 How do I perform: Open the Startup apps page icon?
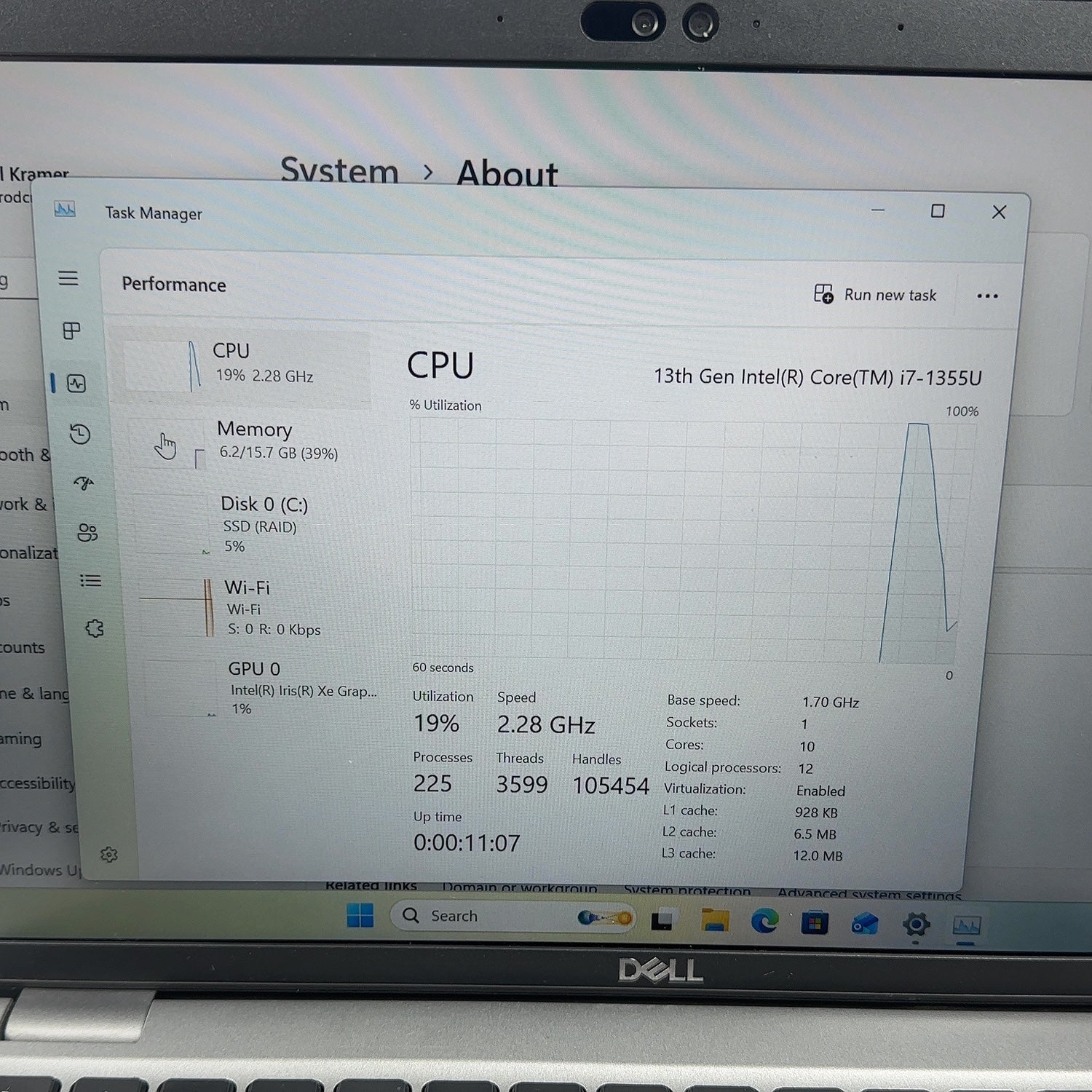pos(84,483)
